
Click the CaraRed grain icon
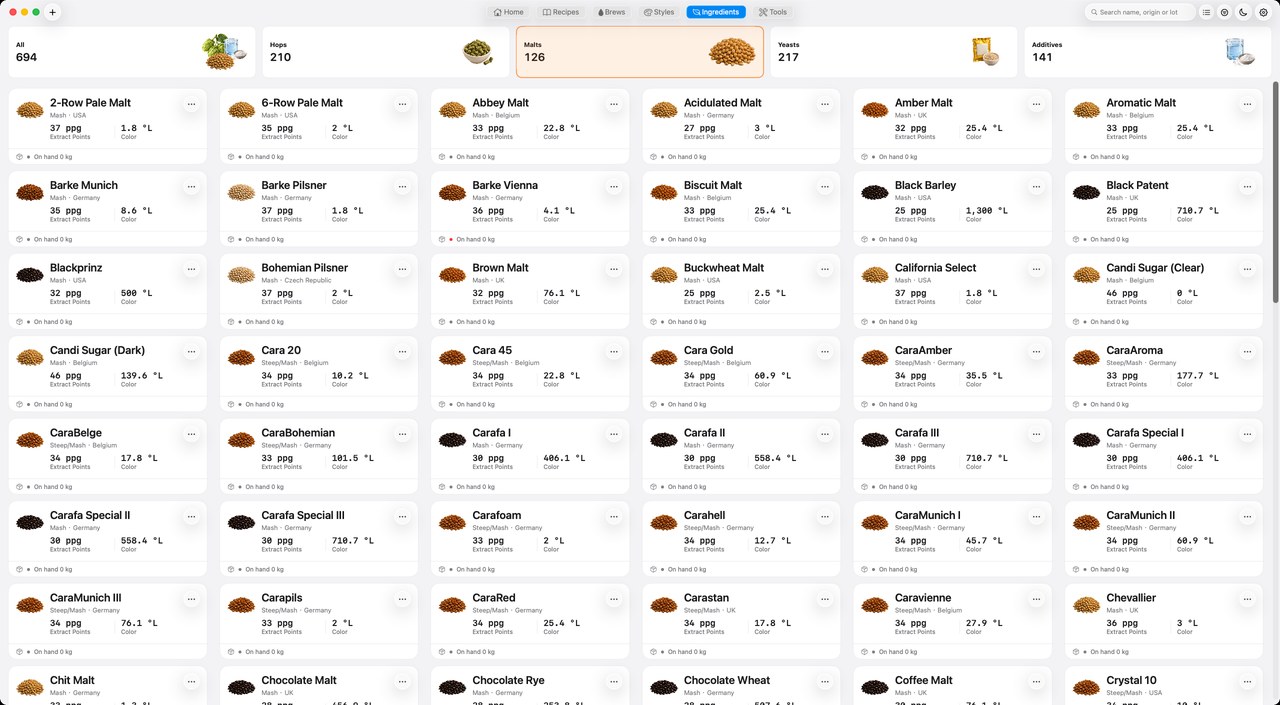pyautogui.click(x=452, y=605)
